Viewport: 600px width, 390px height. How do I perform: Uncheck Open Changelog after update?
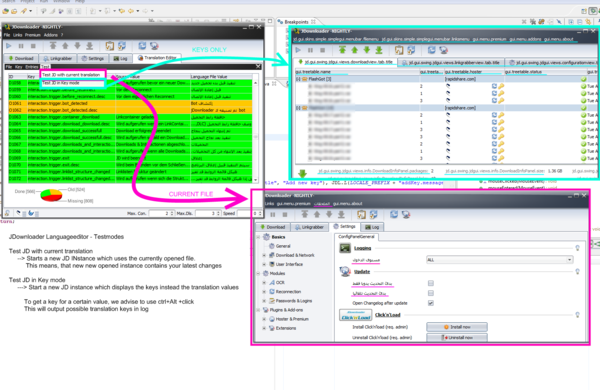431,303
